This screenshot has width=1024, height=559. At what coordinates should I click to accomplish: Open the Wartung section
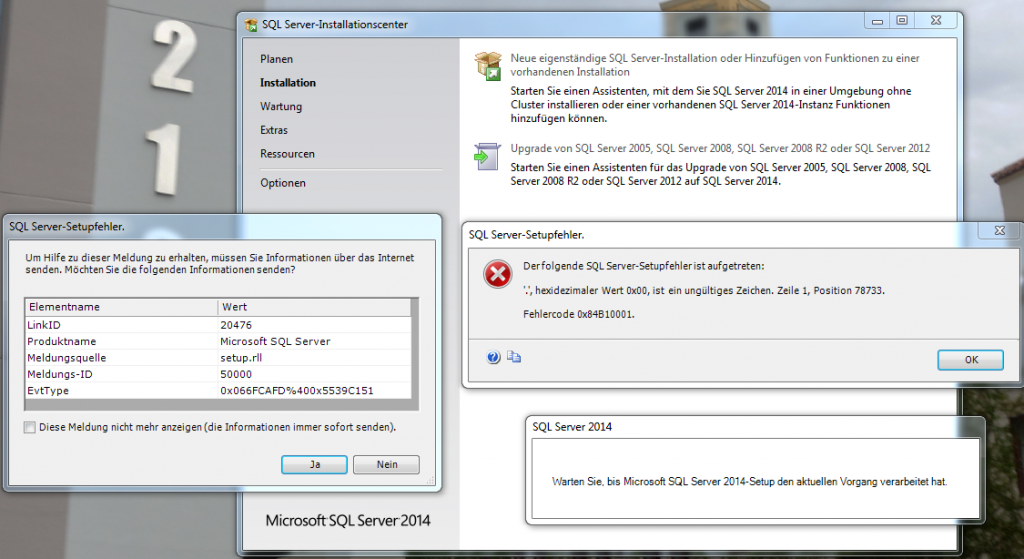point(281,106)
